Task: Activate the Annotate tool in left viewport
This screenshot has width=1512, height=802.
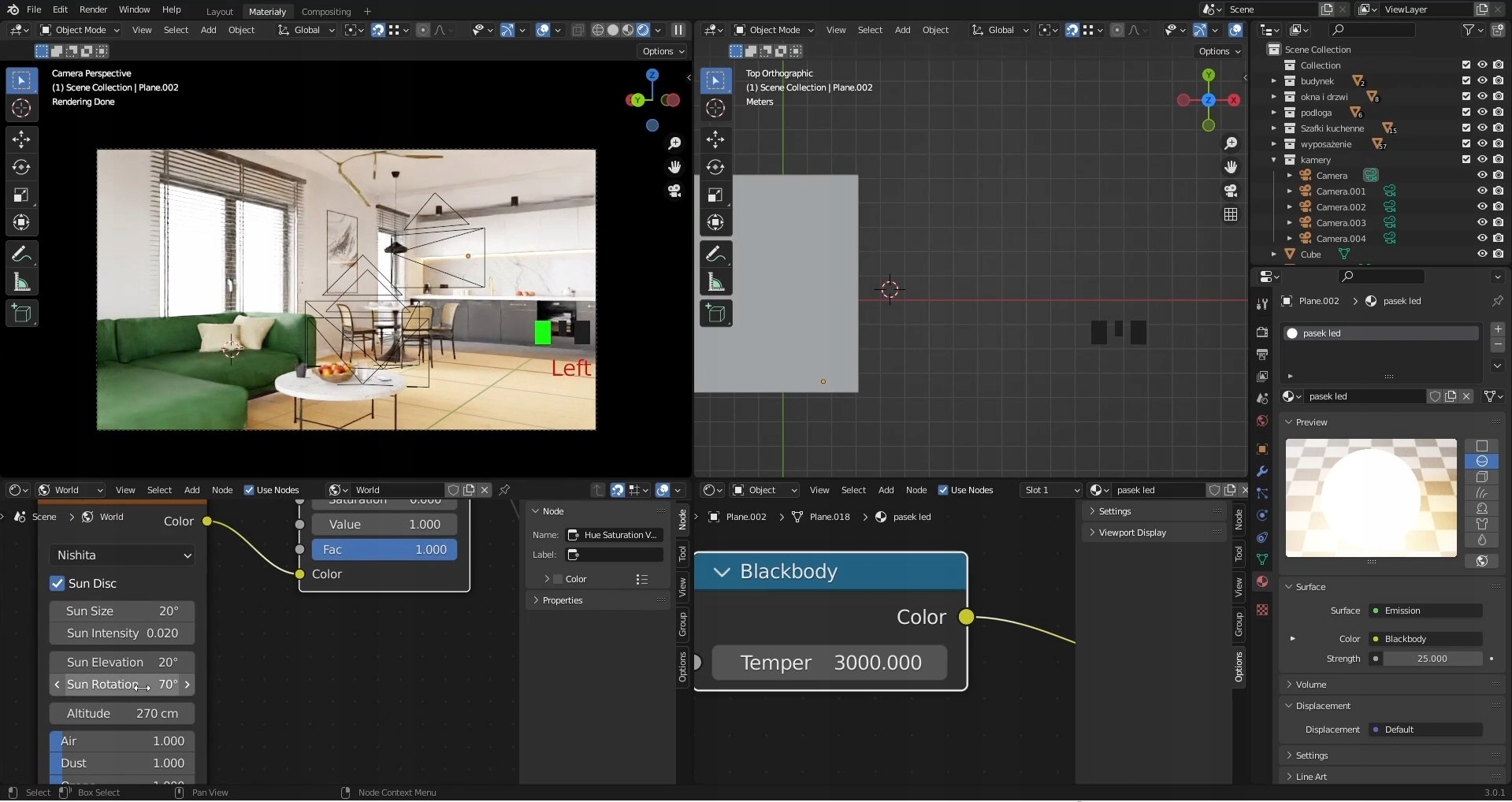Action: tap(21, 254)
